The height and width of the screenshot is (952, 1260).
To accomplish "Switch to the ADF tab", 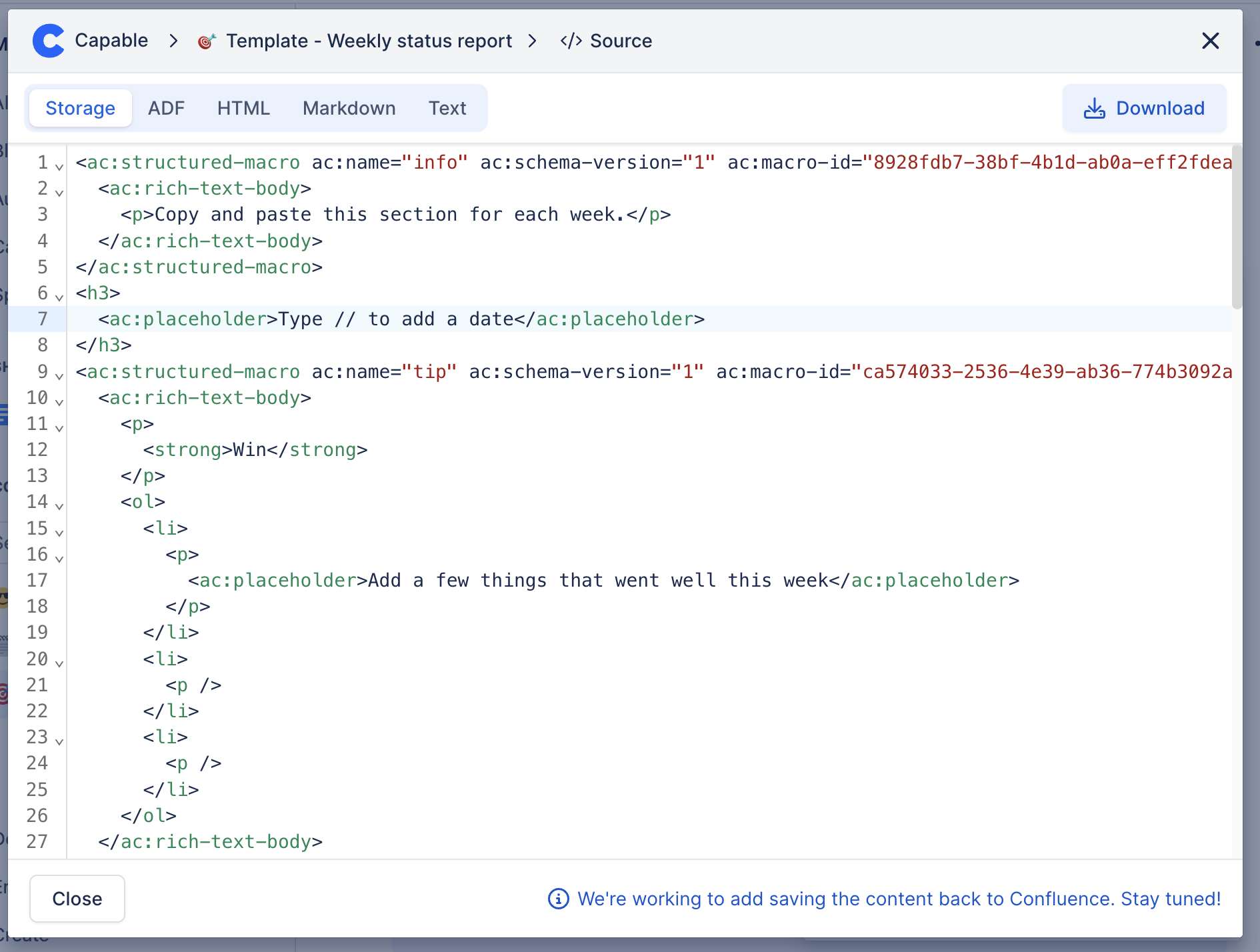I will pyautogui.click(x=166, y=108).
